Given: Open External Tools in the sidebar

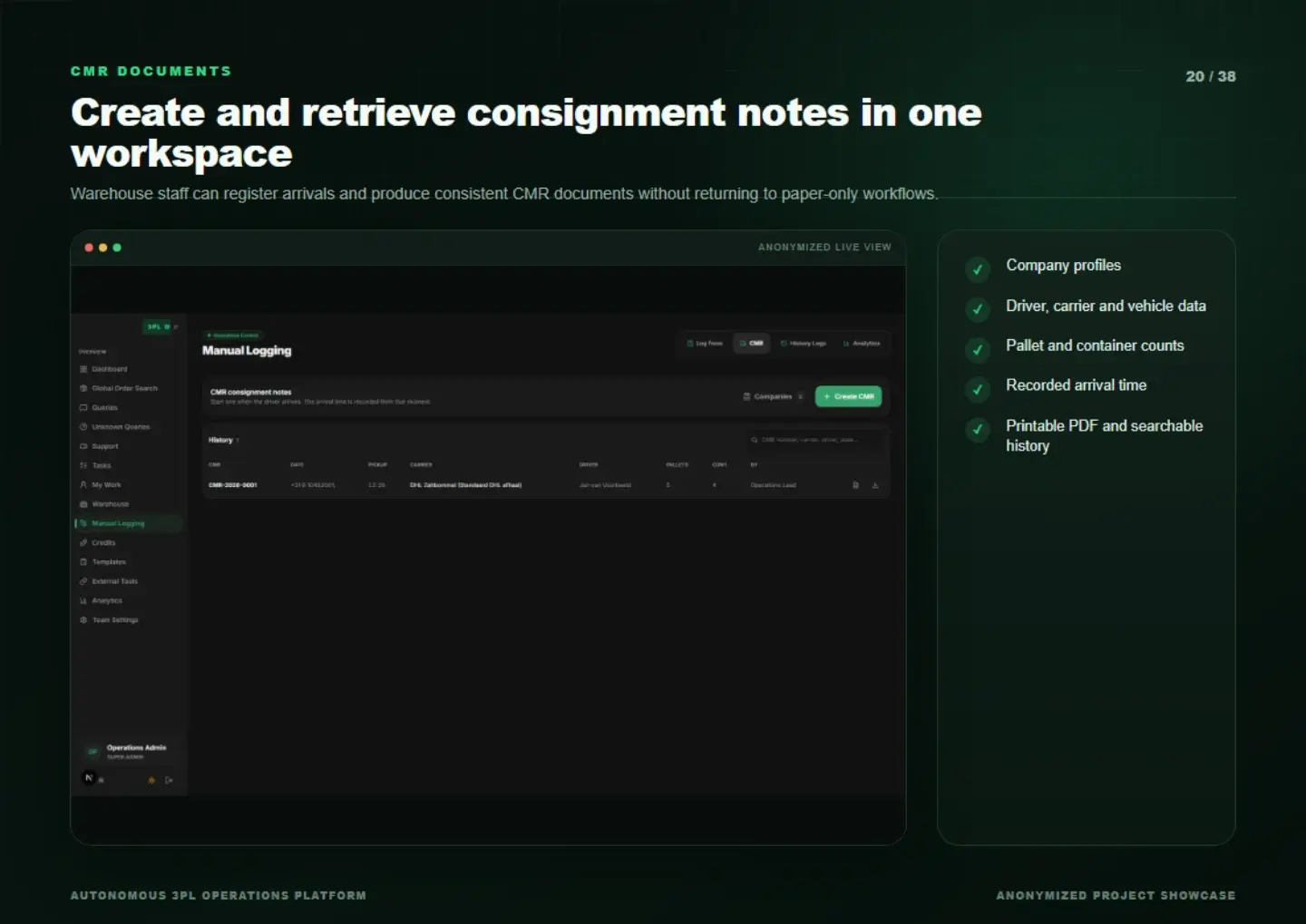Looking at the screenshot, I should [109, 581].
